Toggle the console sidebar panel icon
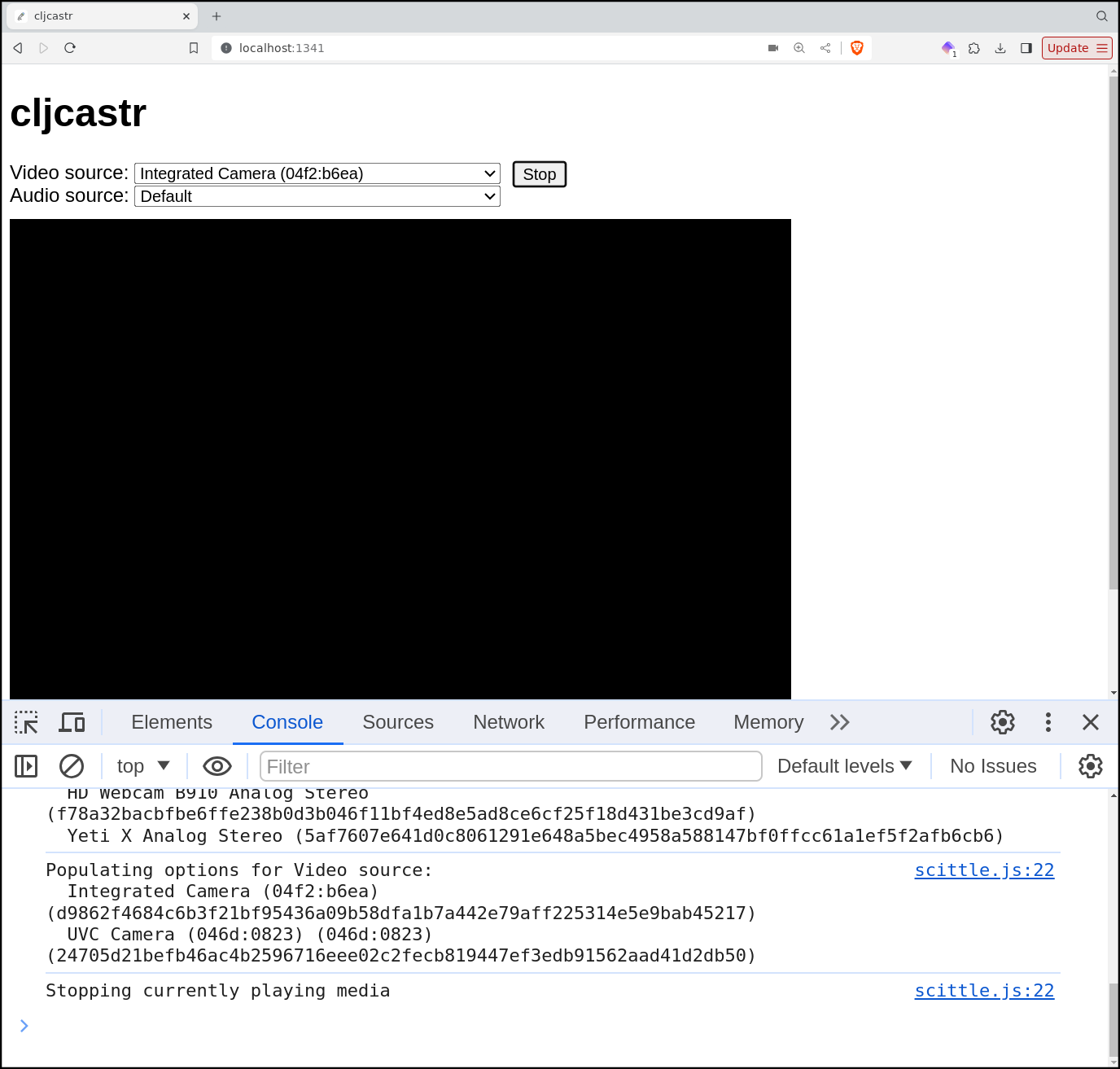The width and height of the screenshot is (1120, 1069). coord(26,766)
